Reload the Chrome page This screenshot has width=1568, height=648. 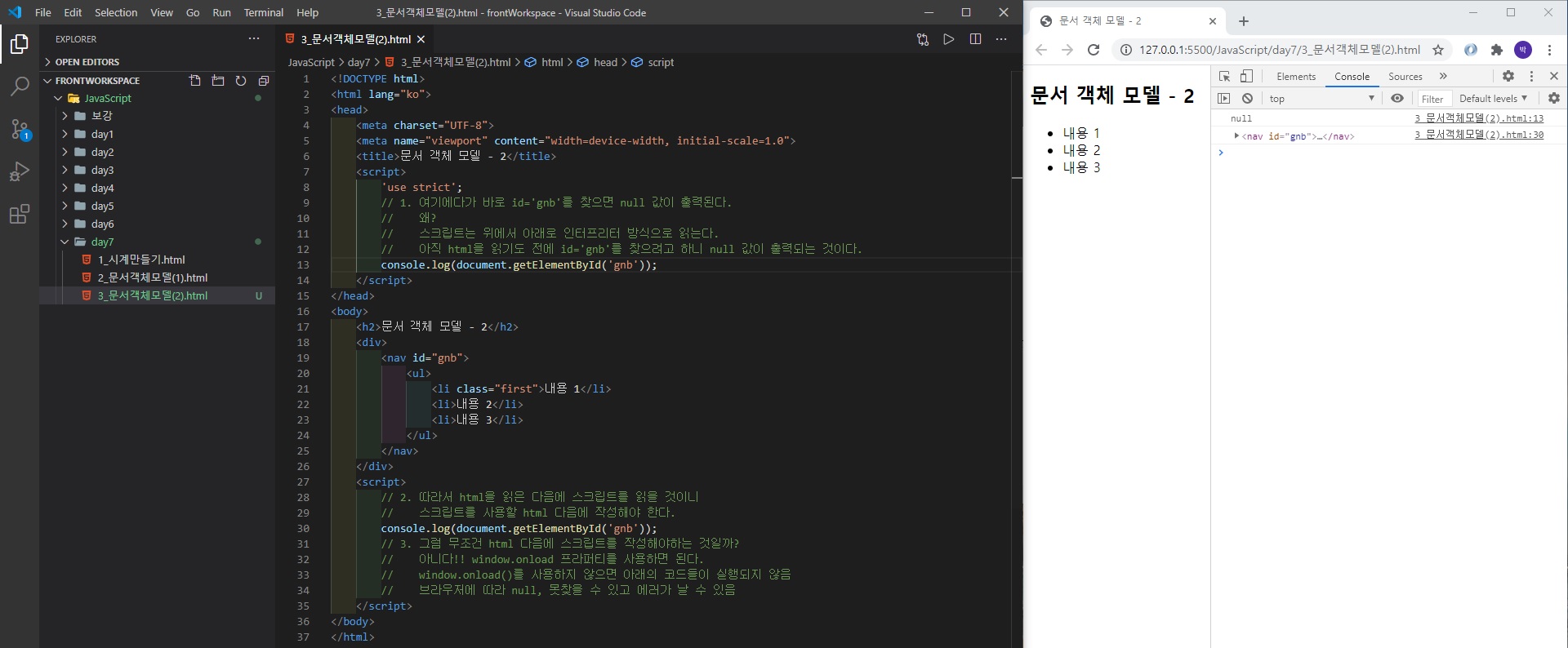pos(1094,50)
